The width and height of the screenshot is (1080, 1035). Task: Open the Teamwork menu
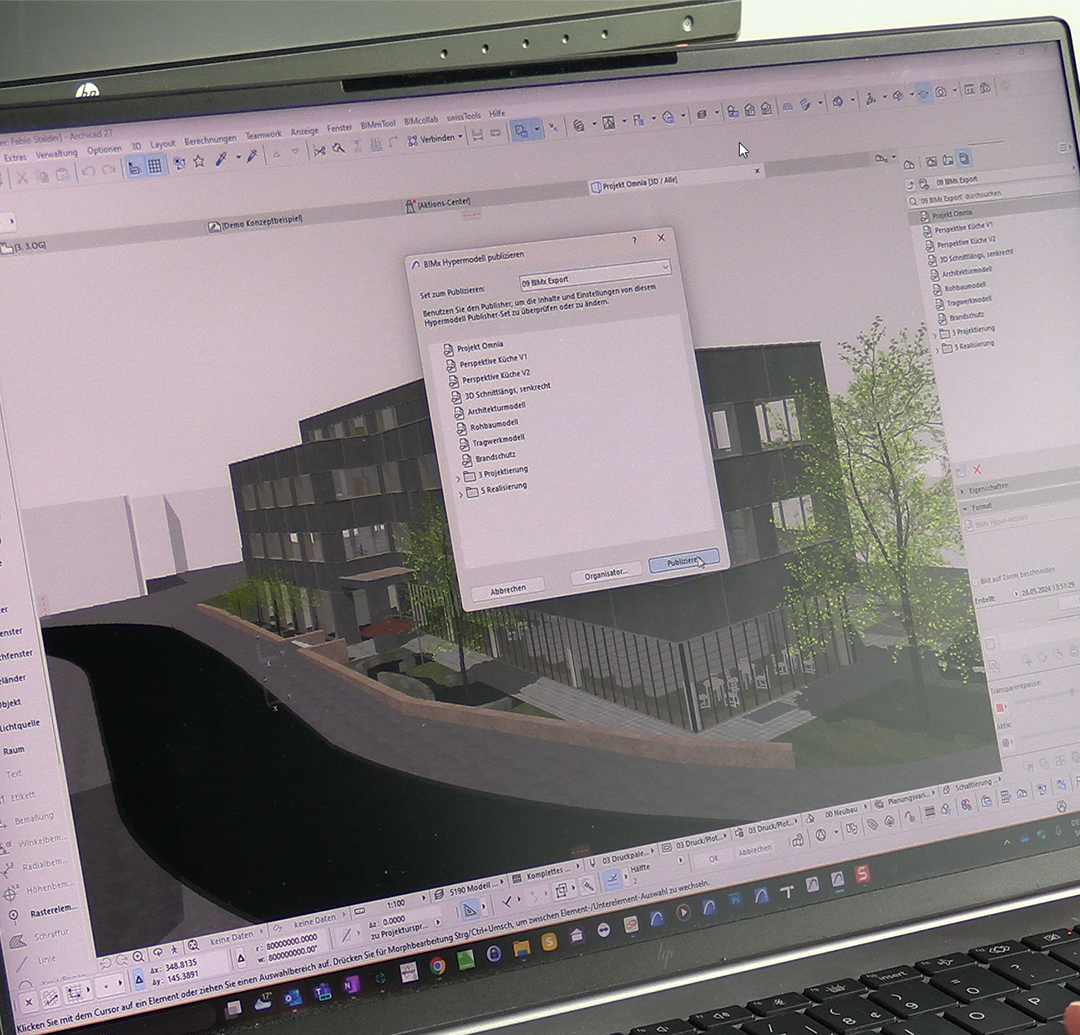[264, 135]
